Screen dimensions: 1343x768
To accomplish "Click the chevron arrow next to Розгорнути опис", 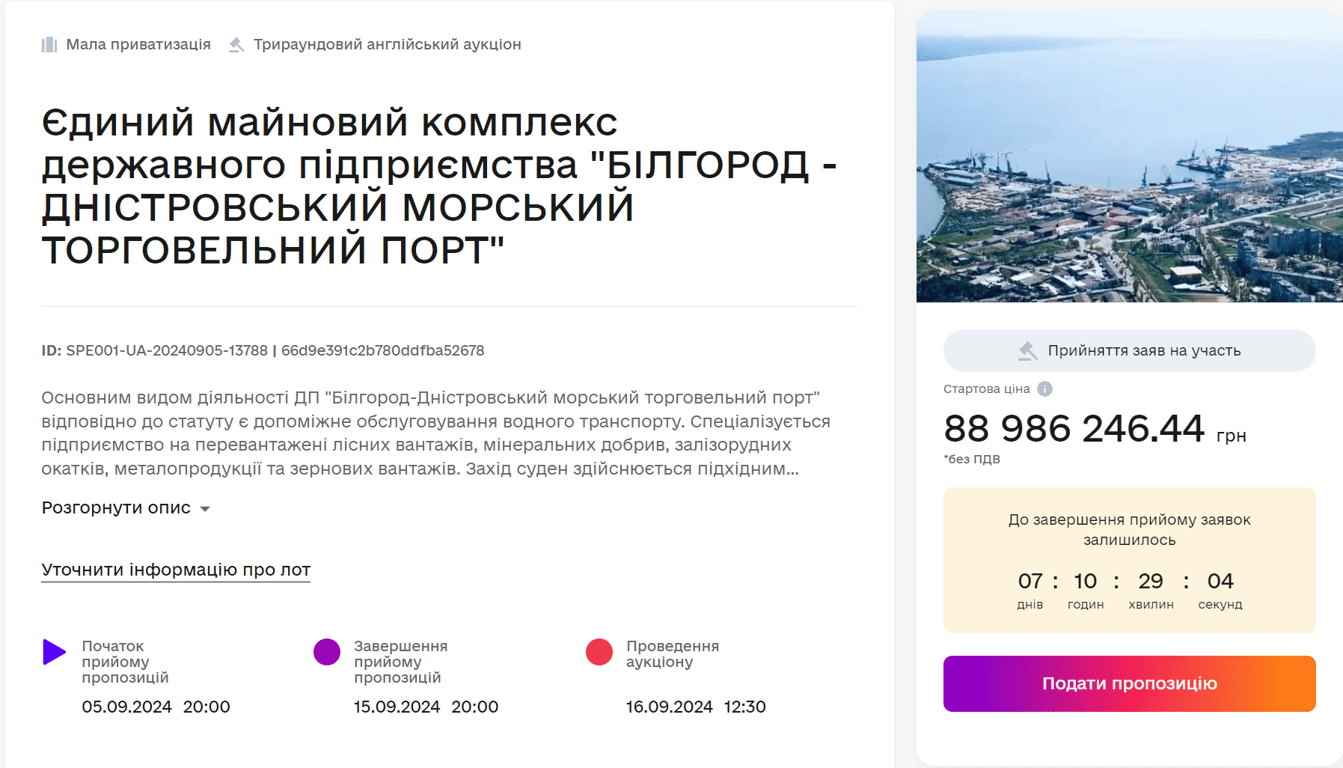I will pyautogui.click(x=204, y=508).
